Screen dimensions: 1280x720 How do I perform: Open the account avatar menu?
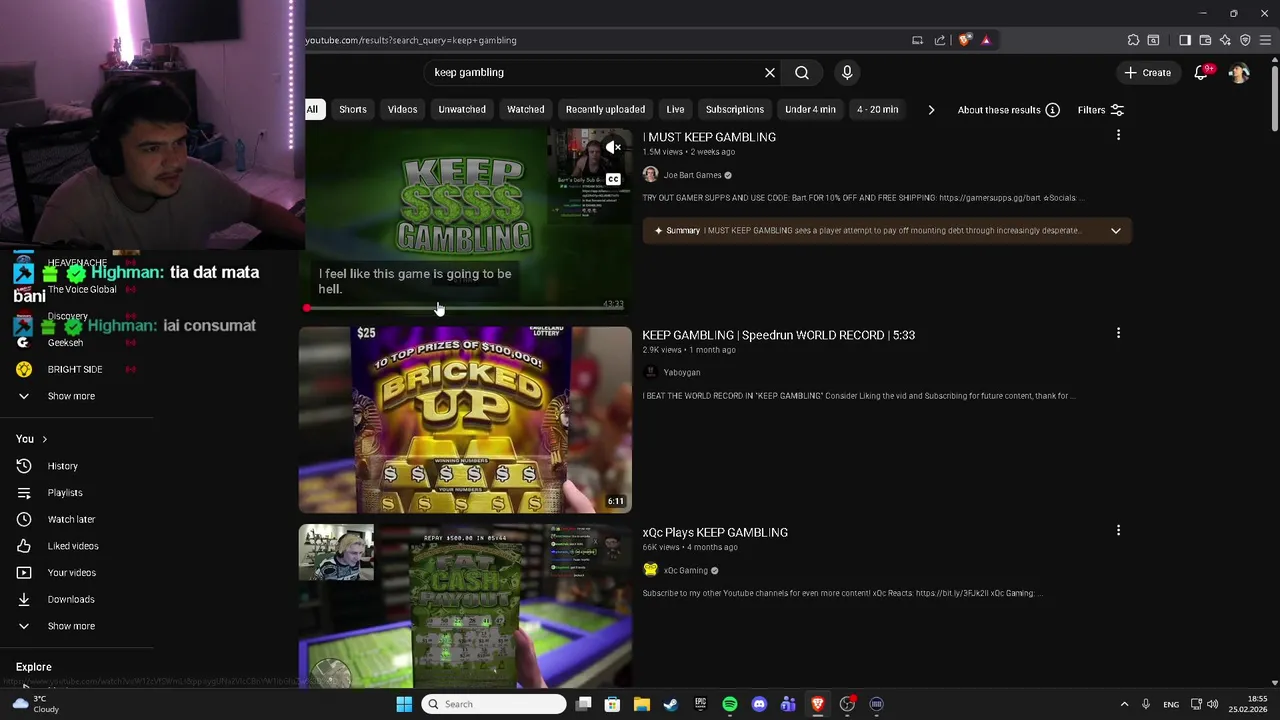point(1239,72)
